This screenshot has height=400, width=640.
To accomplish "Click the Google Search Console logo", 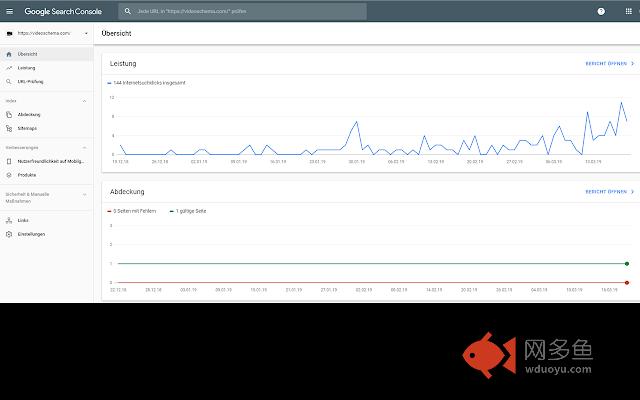I will pos(63,11).
